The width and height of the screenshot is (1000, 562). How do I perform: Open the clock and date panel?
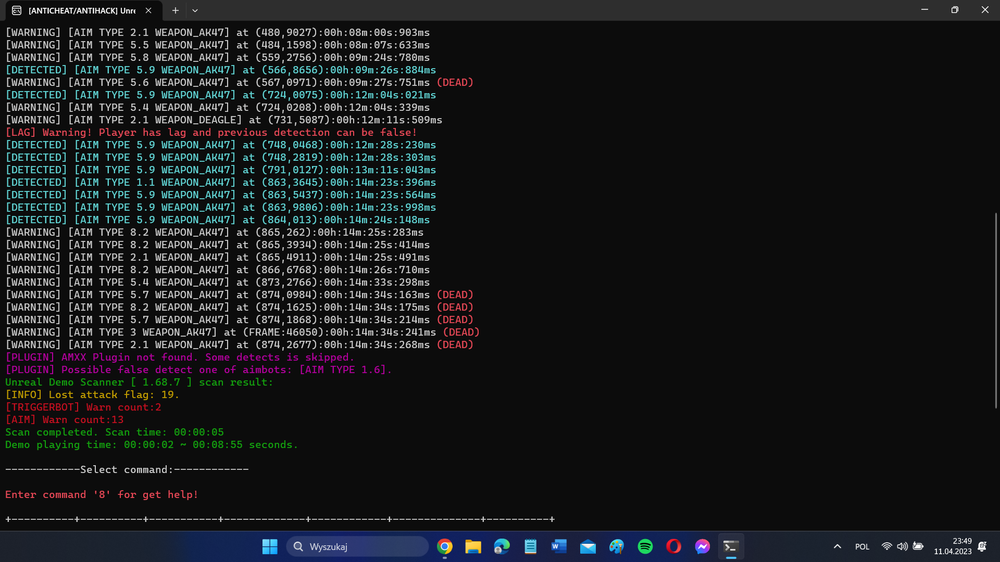pos(952,547)
